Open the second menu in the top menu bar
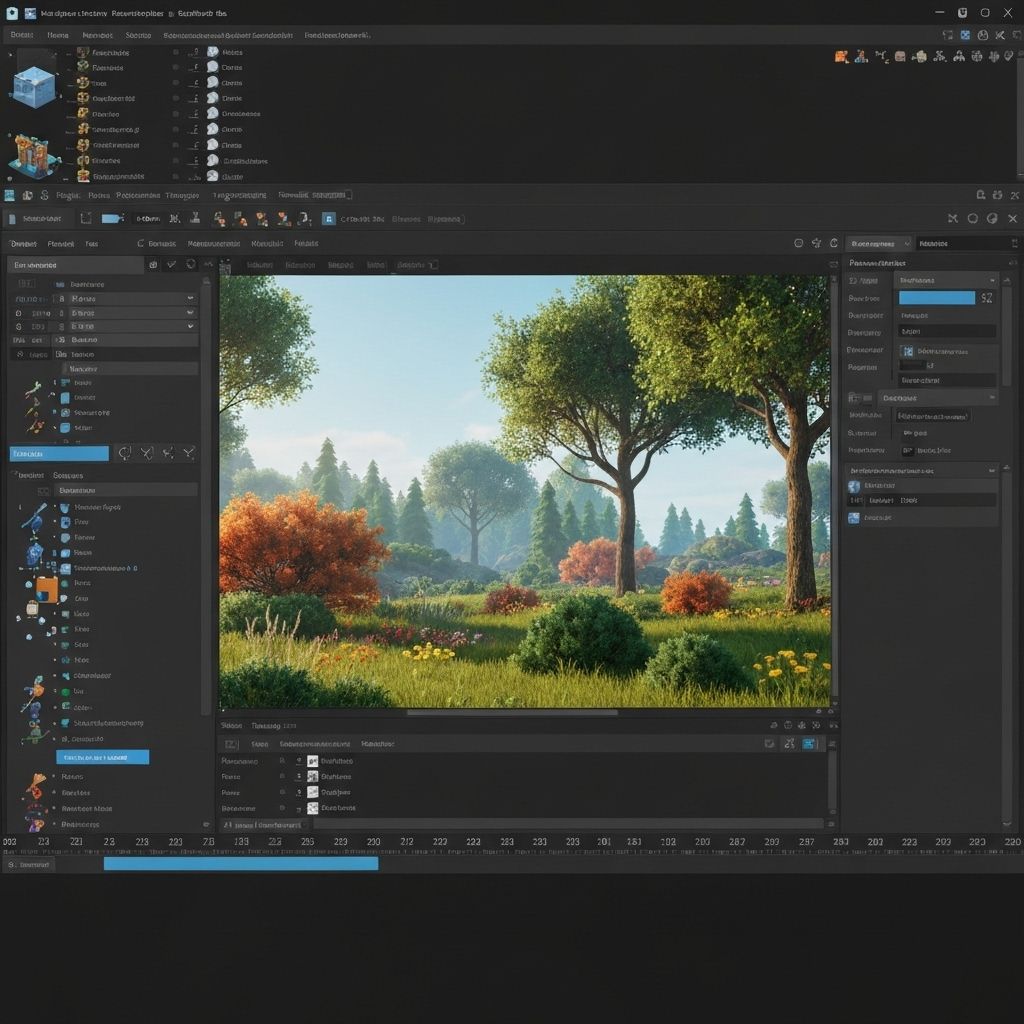1024x1024 pixels. tap(57, 34)
